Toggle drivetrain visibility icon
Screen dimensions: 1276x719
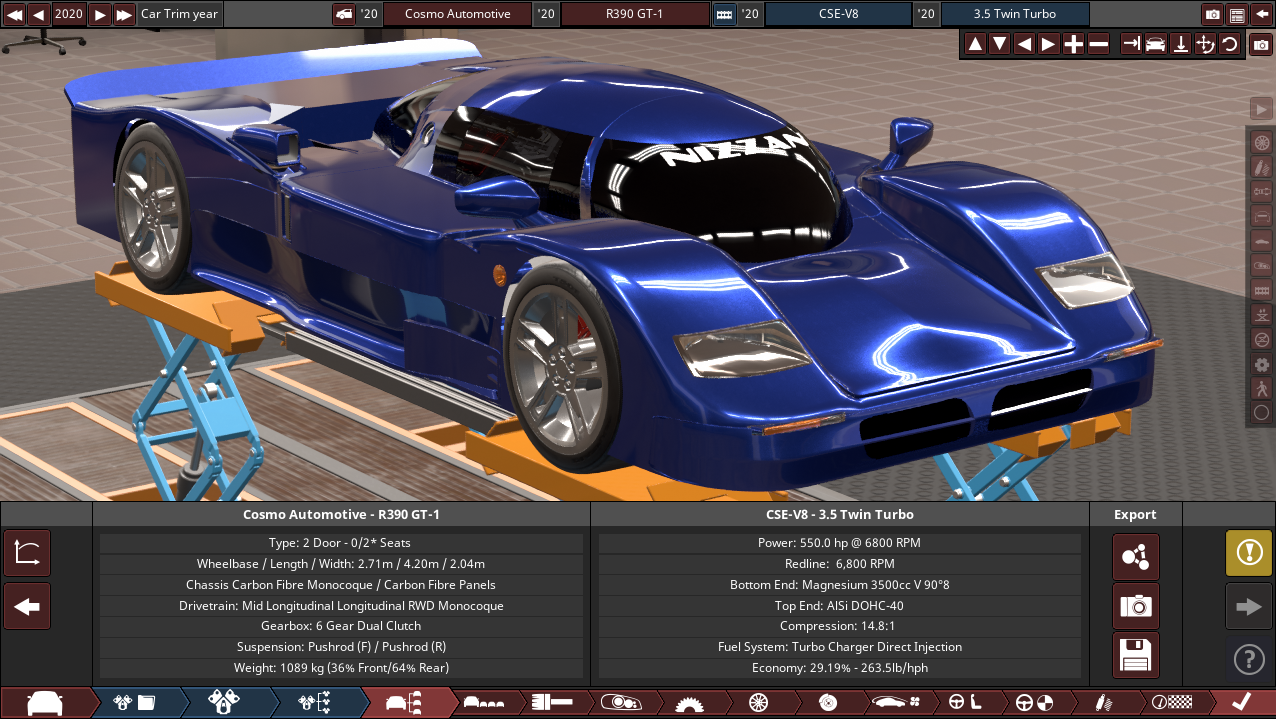coord(1261,191)
